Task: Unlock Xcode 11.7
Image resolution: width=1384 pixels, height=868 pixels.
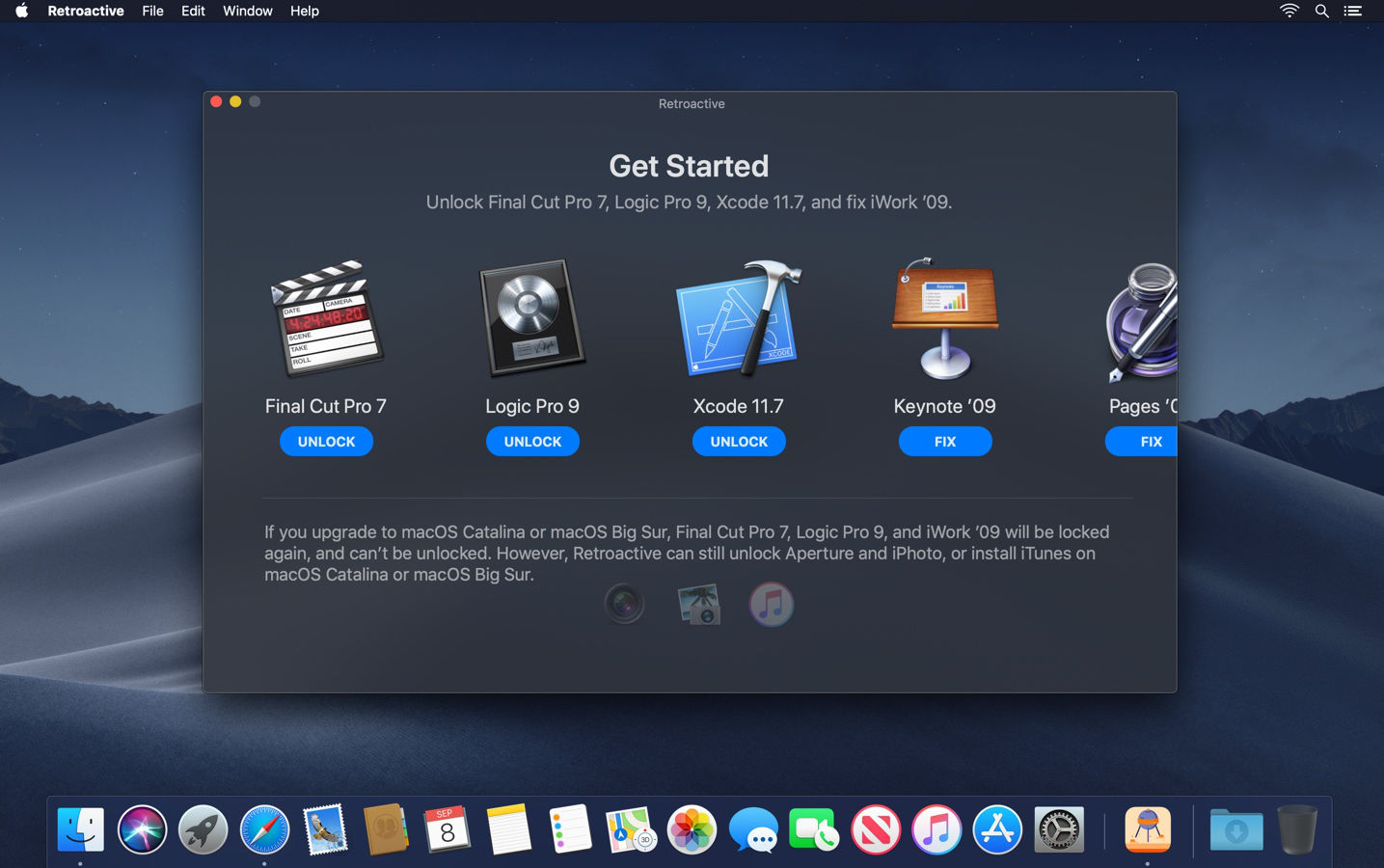Action: [739, 441]
